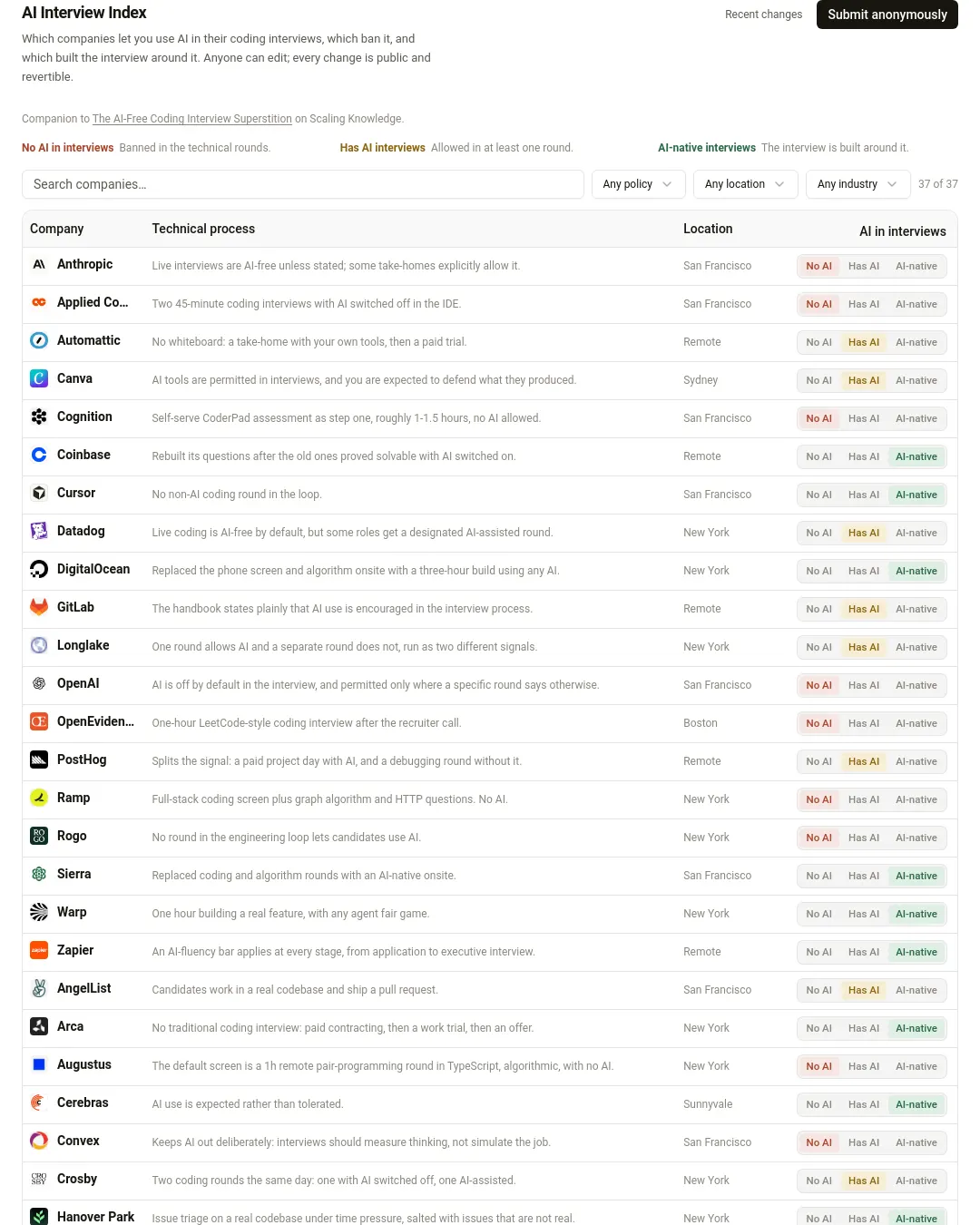Open the Any policy filter dropdown
Screen dimensions: 980x1225
[637, 184]
